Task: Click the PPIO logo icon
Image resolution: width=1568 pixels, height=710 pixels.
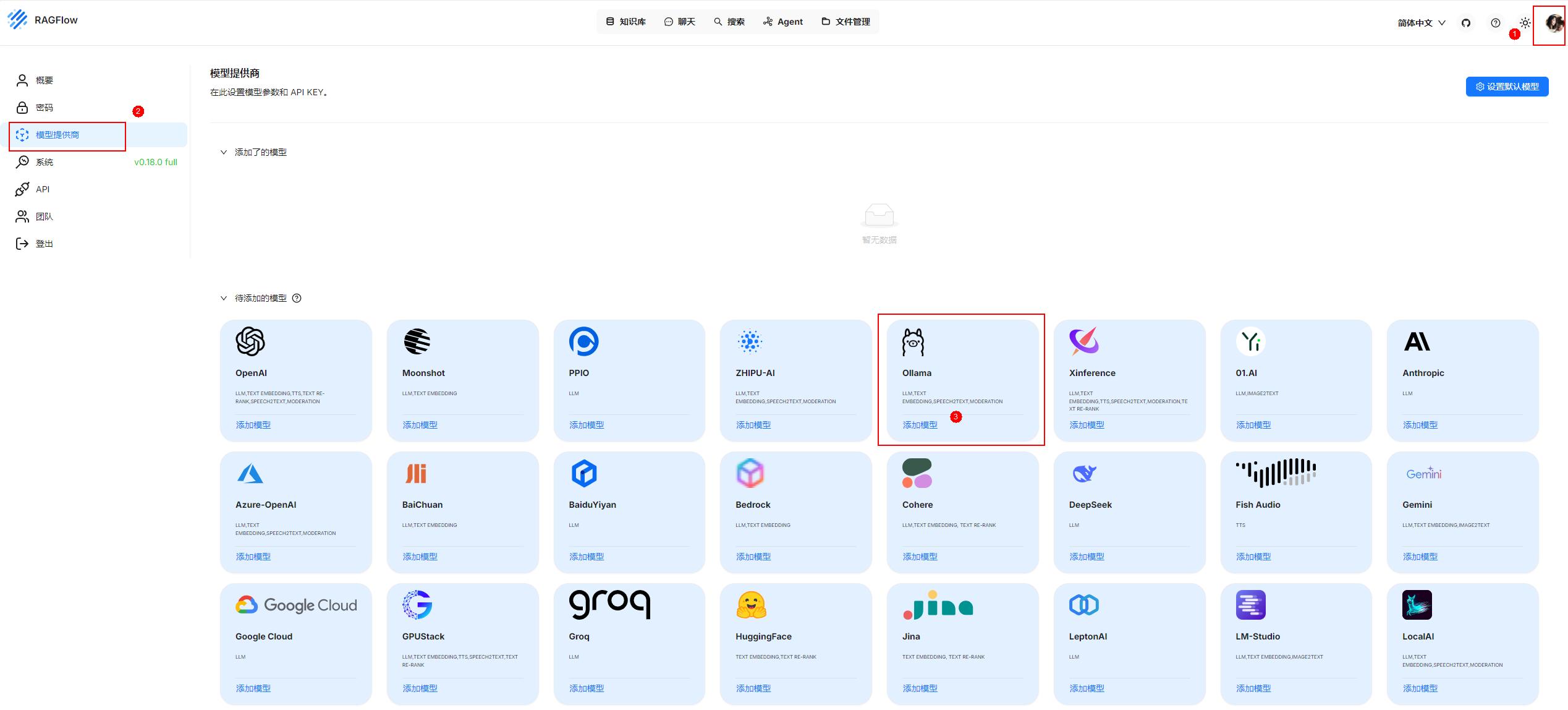Action: coord(584,341)
